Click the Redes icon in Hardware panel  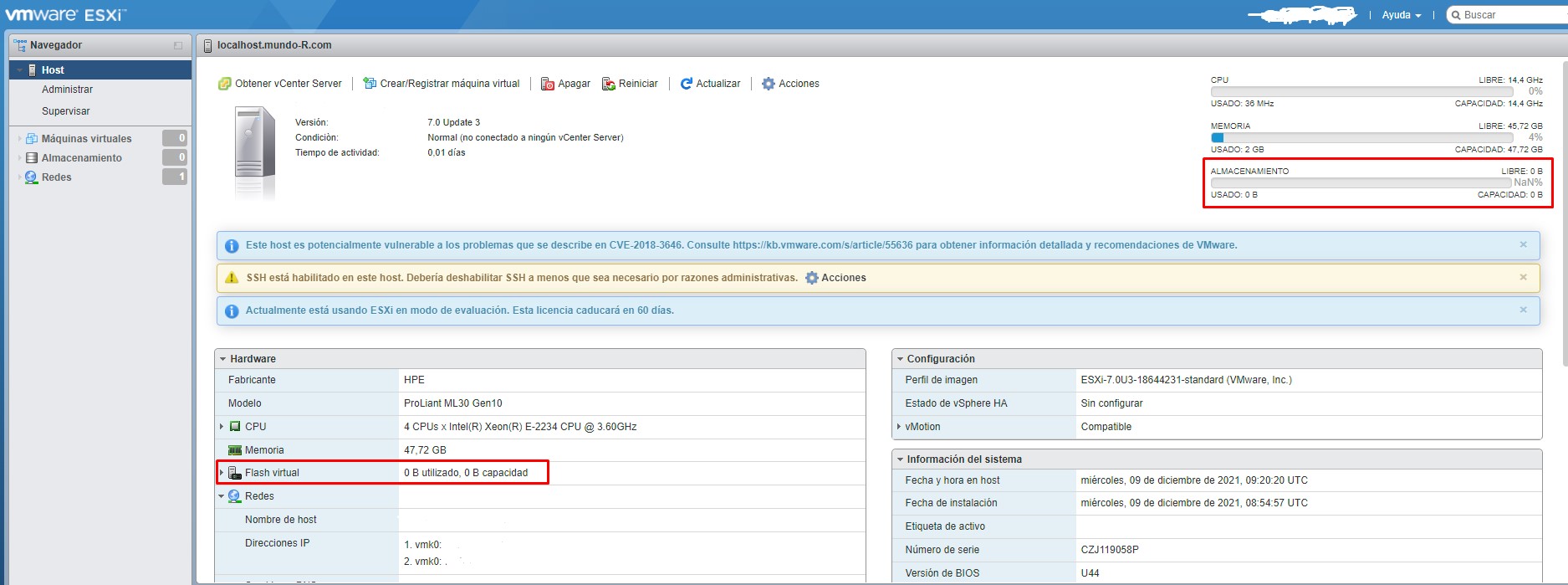pos(235,496)
